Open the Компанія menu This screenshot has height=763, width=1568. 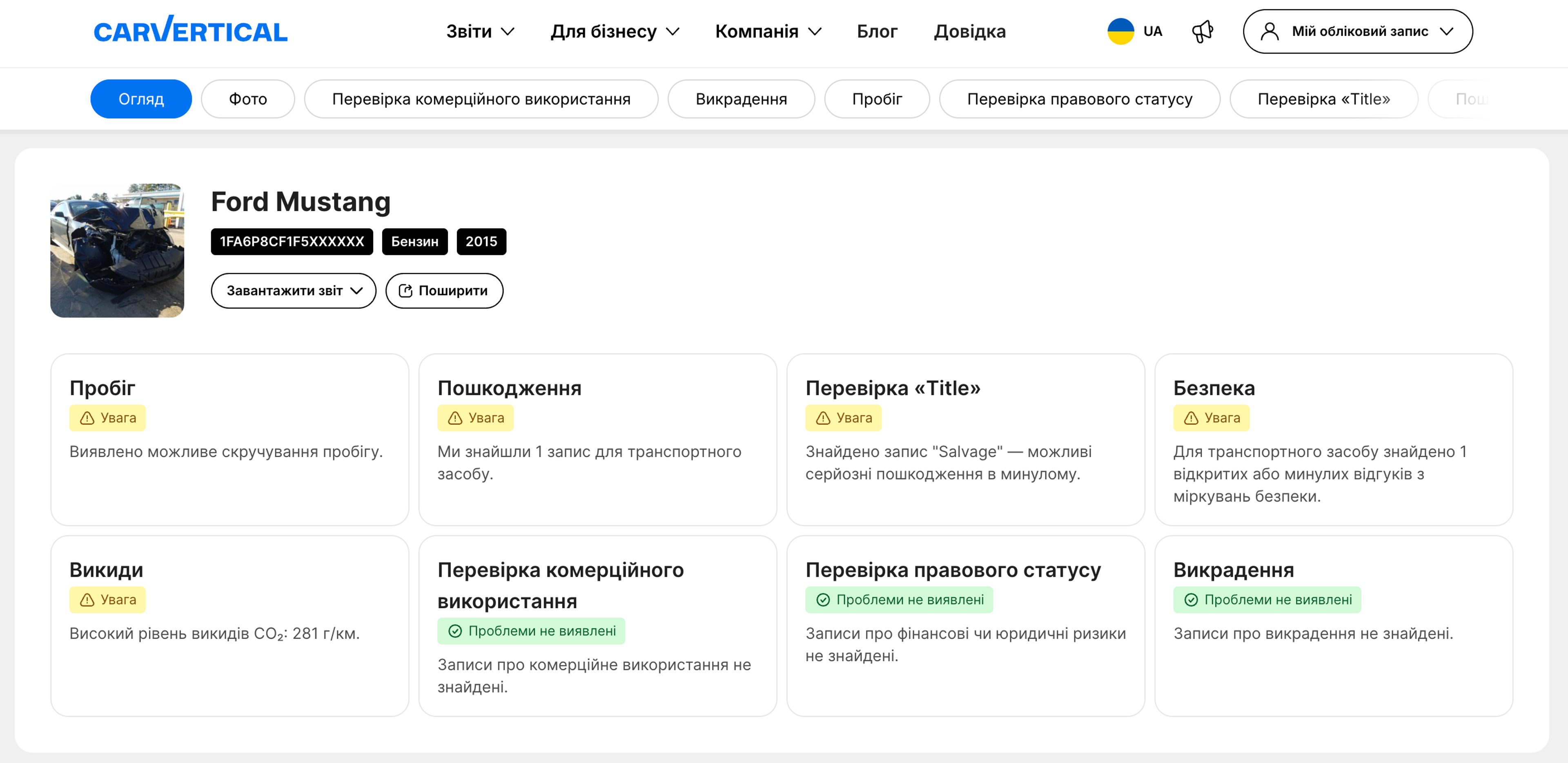(769, 32)
